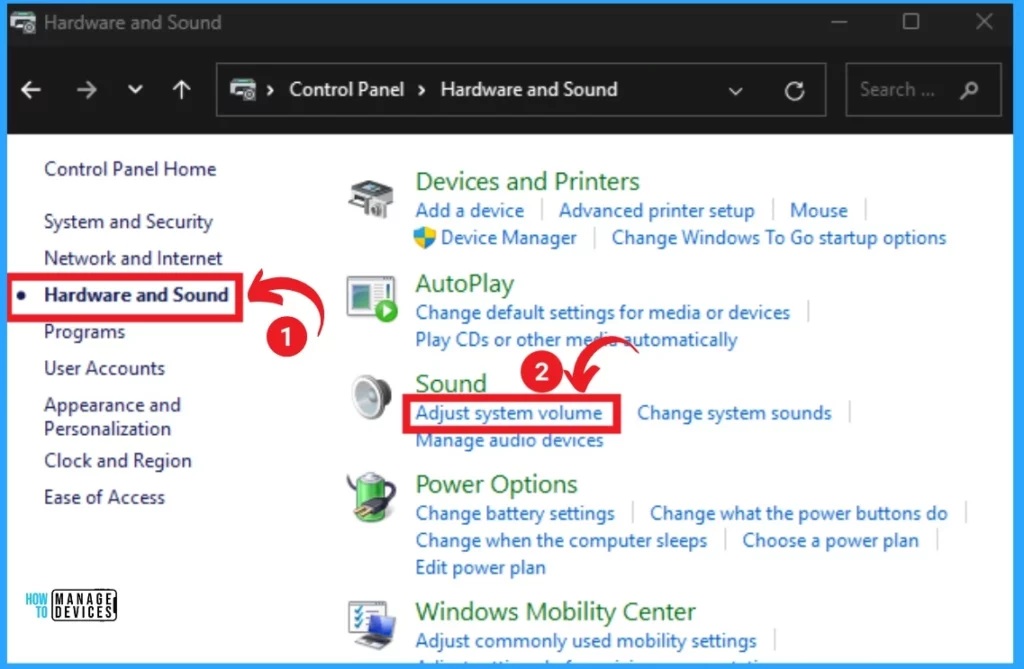Click the Control Panel icon in address bar
The width and height of the screenshot is (1024, 669).
click(x=243, y=89)
